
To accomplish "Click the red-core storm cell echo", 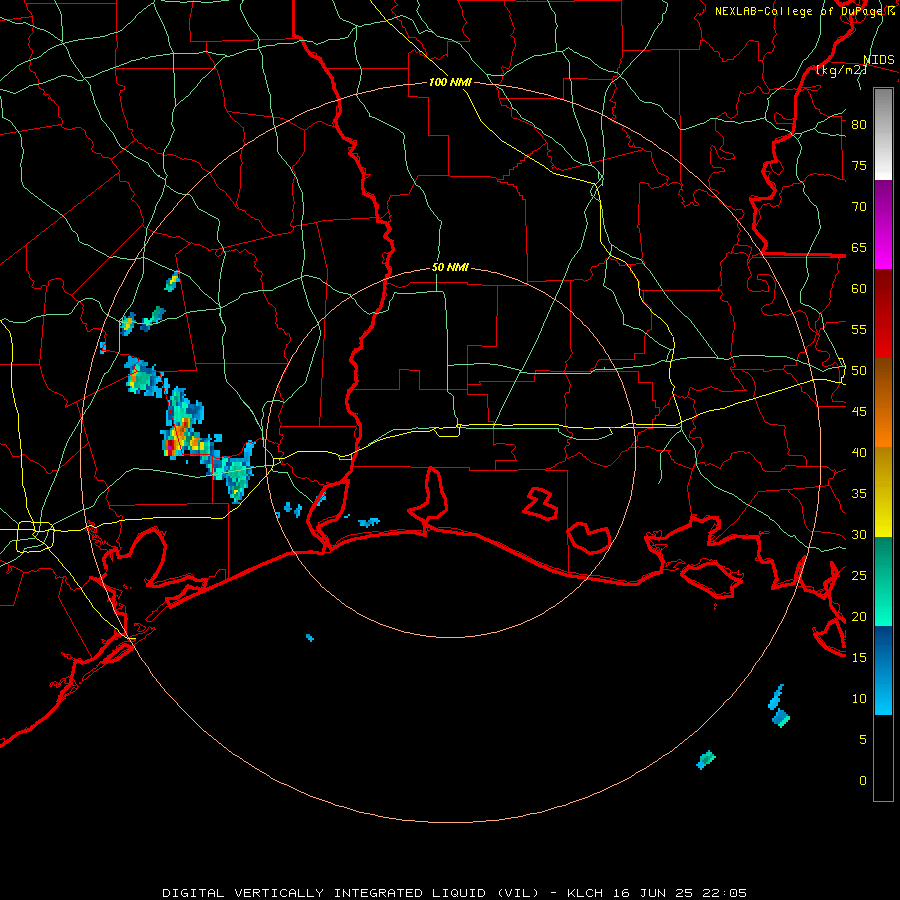I will coord(170,446).
